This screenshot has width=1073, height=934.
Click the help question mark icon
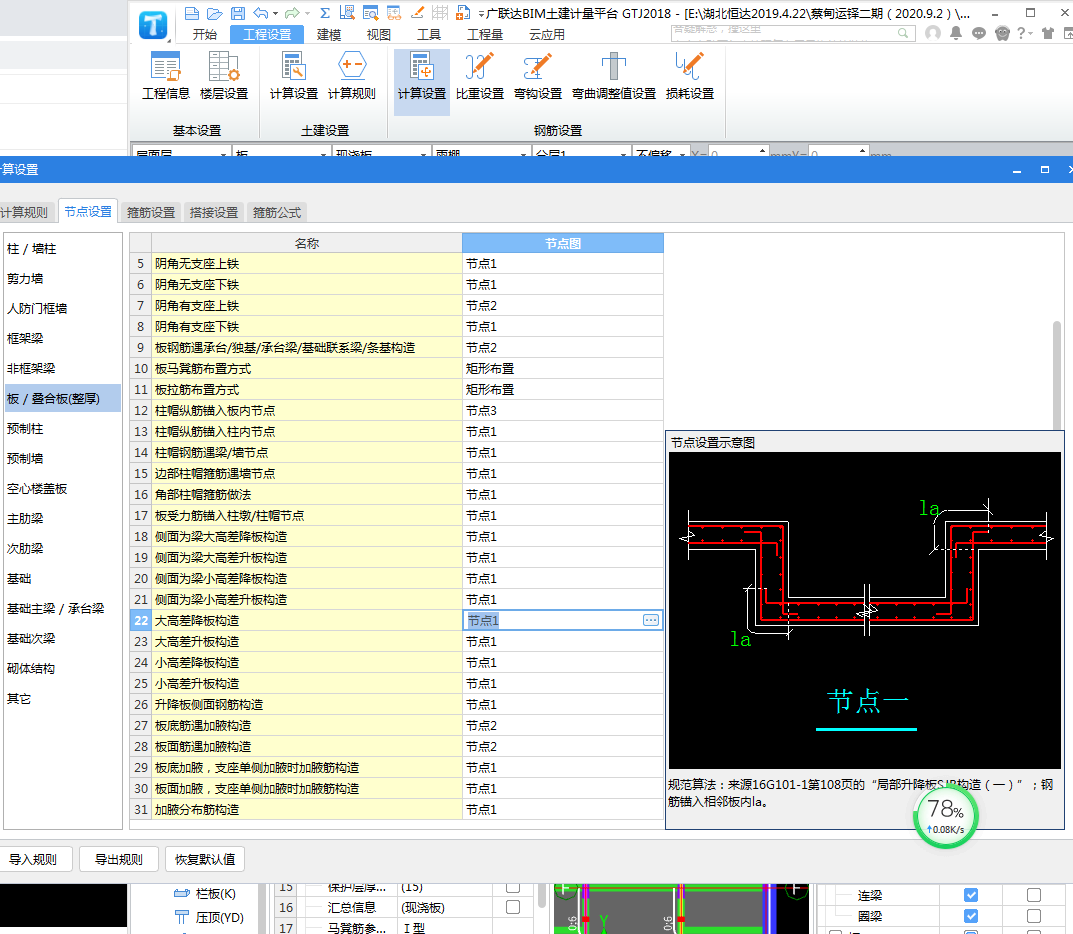click(1021, 33)
